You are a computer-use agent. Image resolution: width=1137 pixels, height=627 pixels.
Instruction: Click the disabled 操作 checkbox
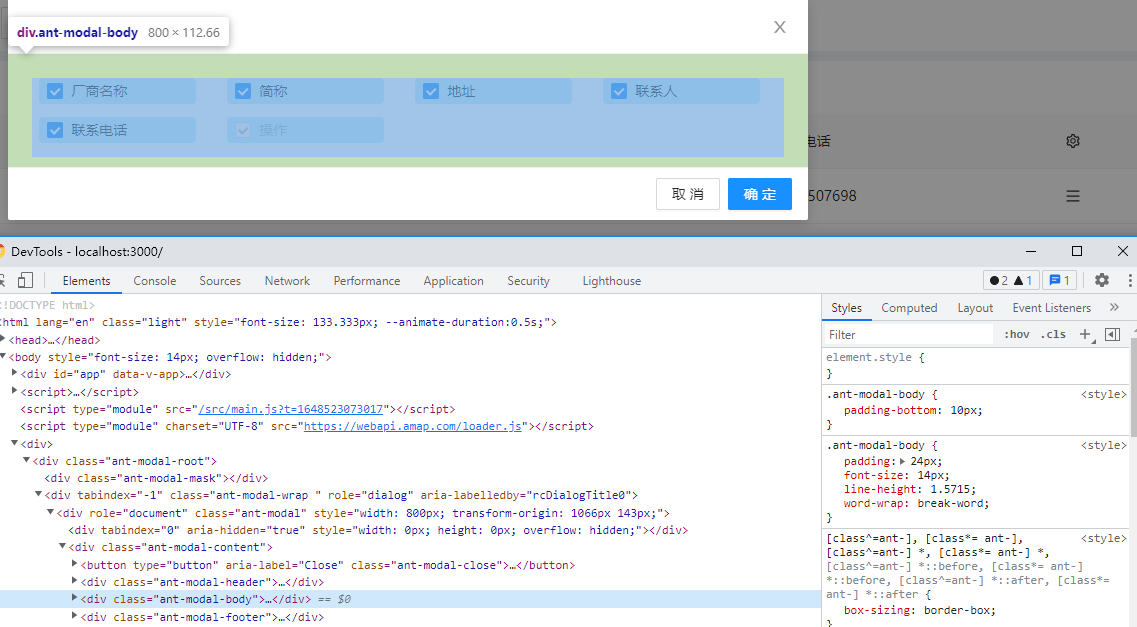[x=243, y=130]
